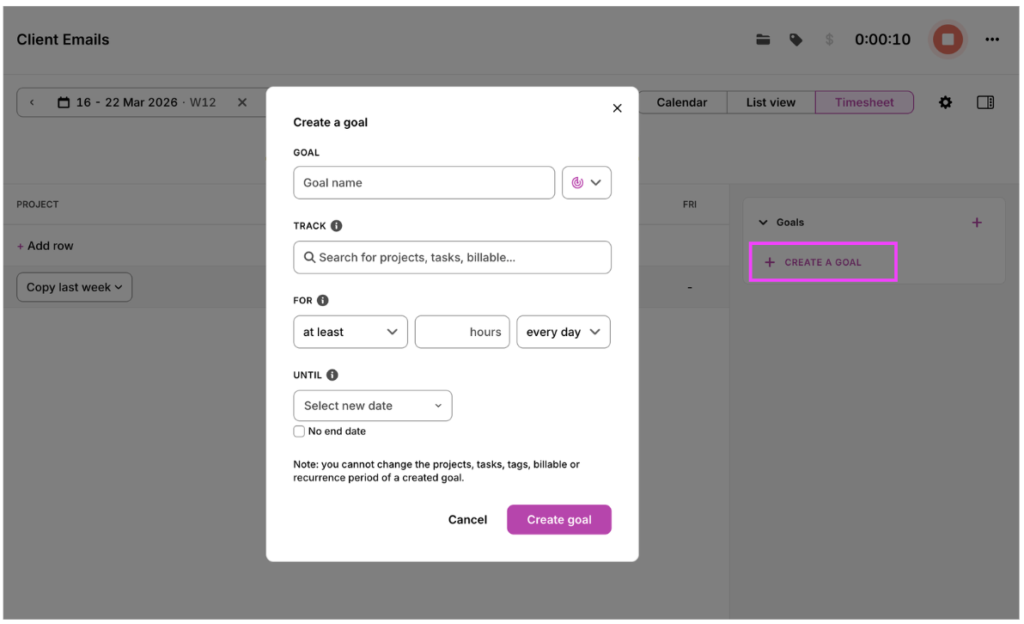This screenshot has width=1024, height=624.
Task: Click the plus icon beside Goals
Action: point(977,223)
